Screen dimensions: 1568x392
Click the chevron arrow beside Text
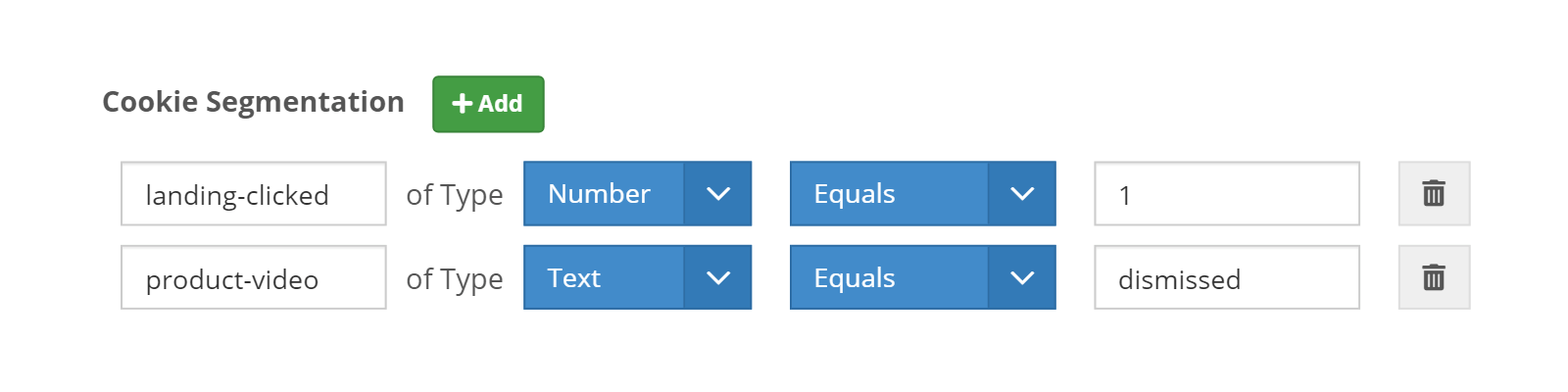pyautogui.click(x=718, y=277)
